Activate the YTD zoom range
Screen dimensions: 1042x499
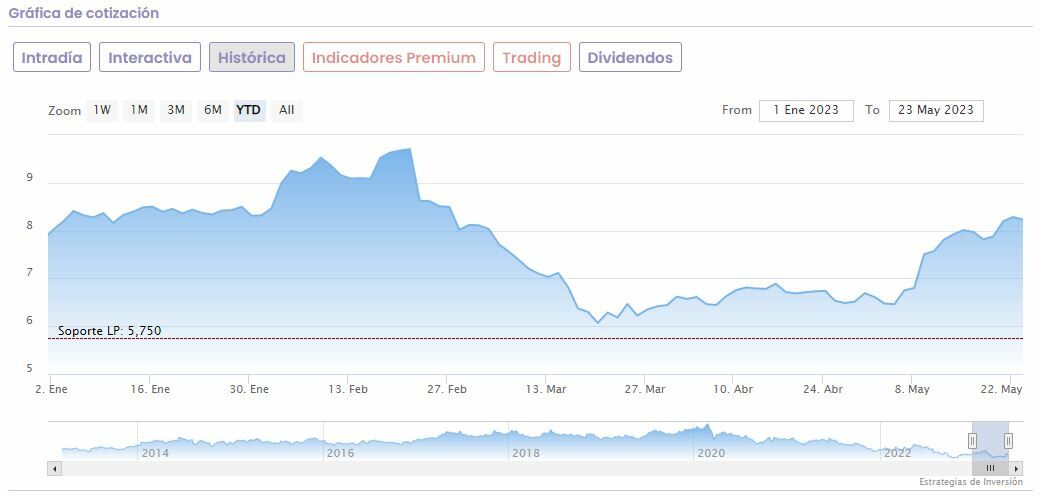(x=249, y=110)
